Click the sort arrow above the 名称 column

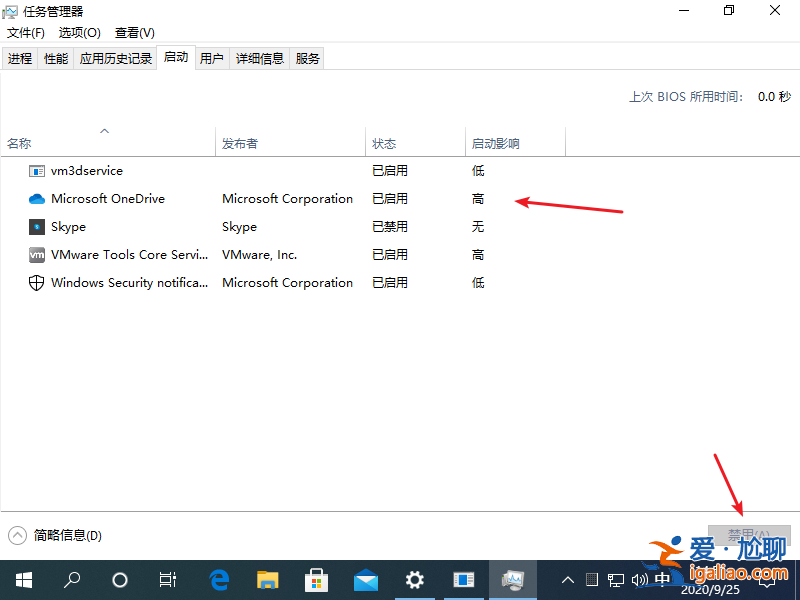coord(104,130)
